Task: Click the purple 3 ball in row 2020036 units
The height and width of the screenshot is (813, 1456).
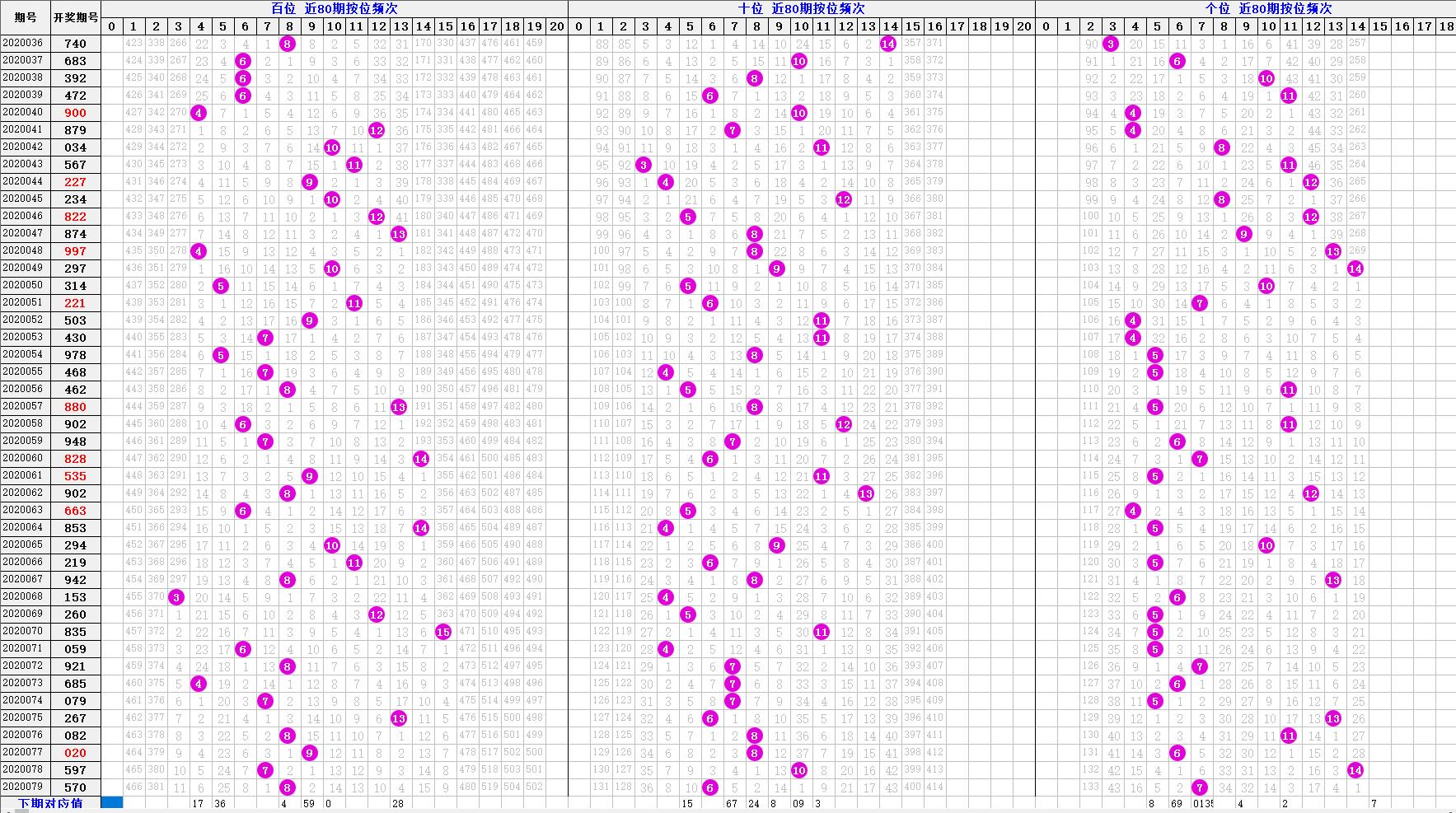Action: tap(1111, 44)
